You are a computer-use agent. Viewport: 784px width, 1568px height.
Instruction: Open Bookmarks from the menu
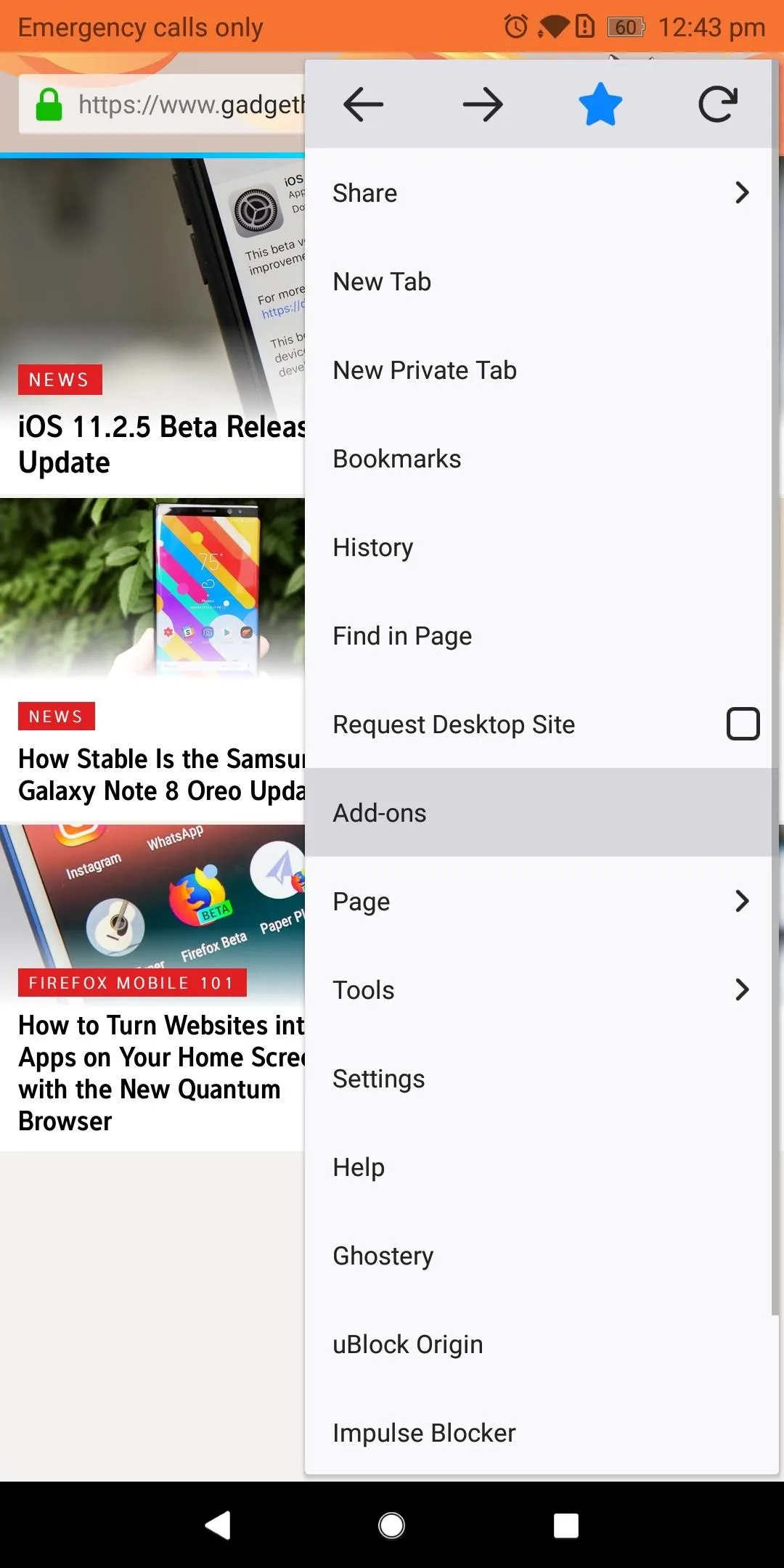point(538,459)
